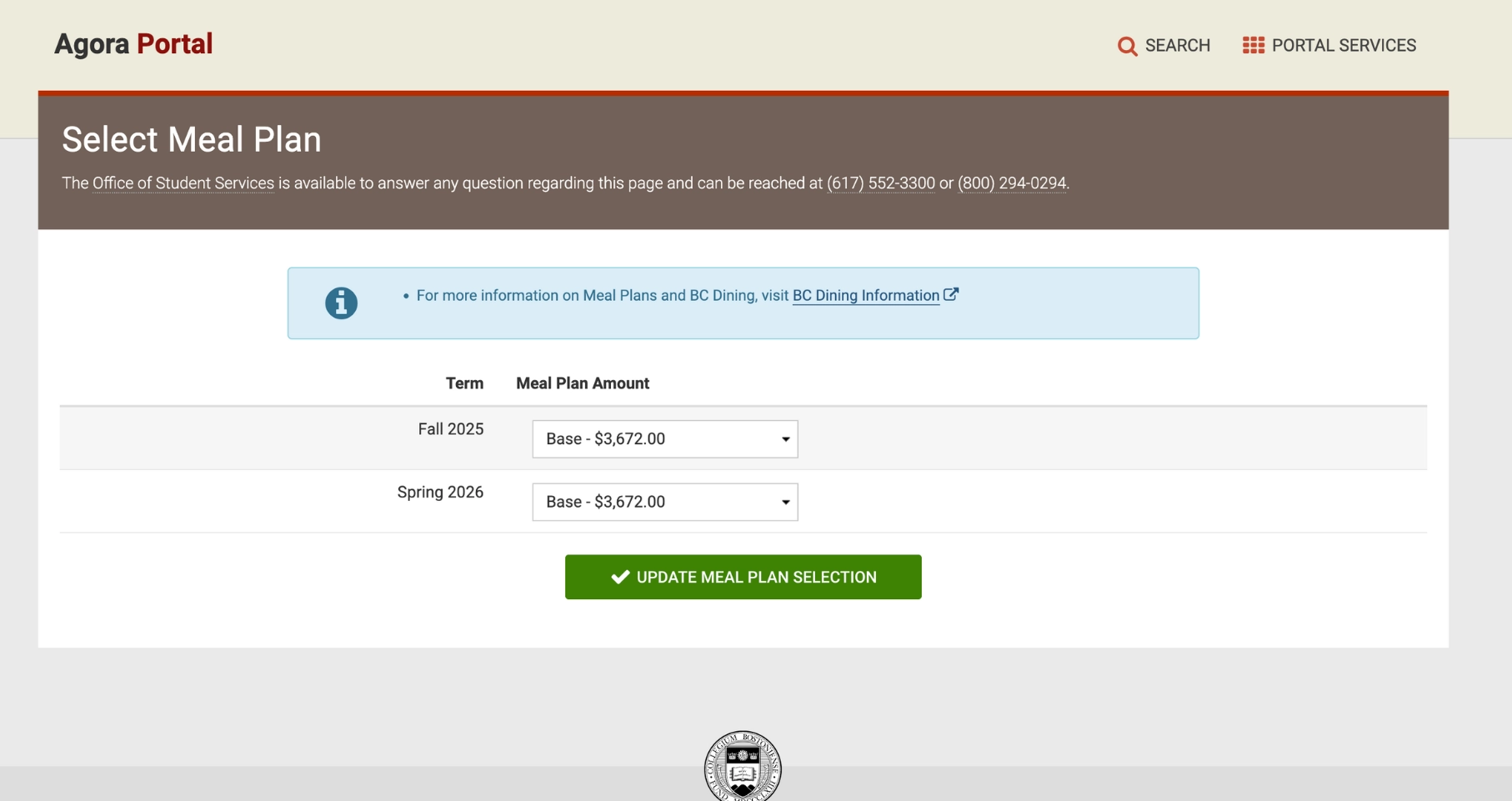
Task: Go to the Agora Portal home logo
Action: pyautogui.click(x=133, y=44)
